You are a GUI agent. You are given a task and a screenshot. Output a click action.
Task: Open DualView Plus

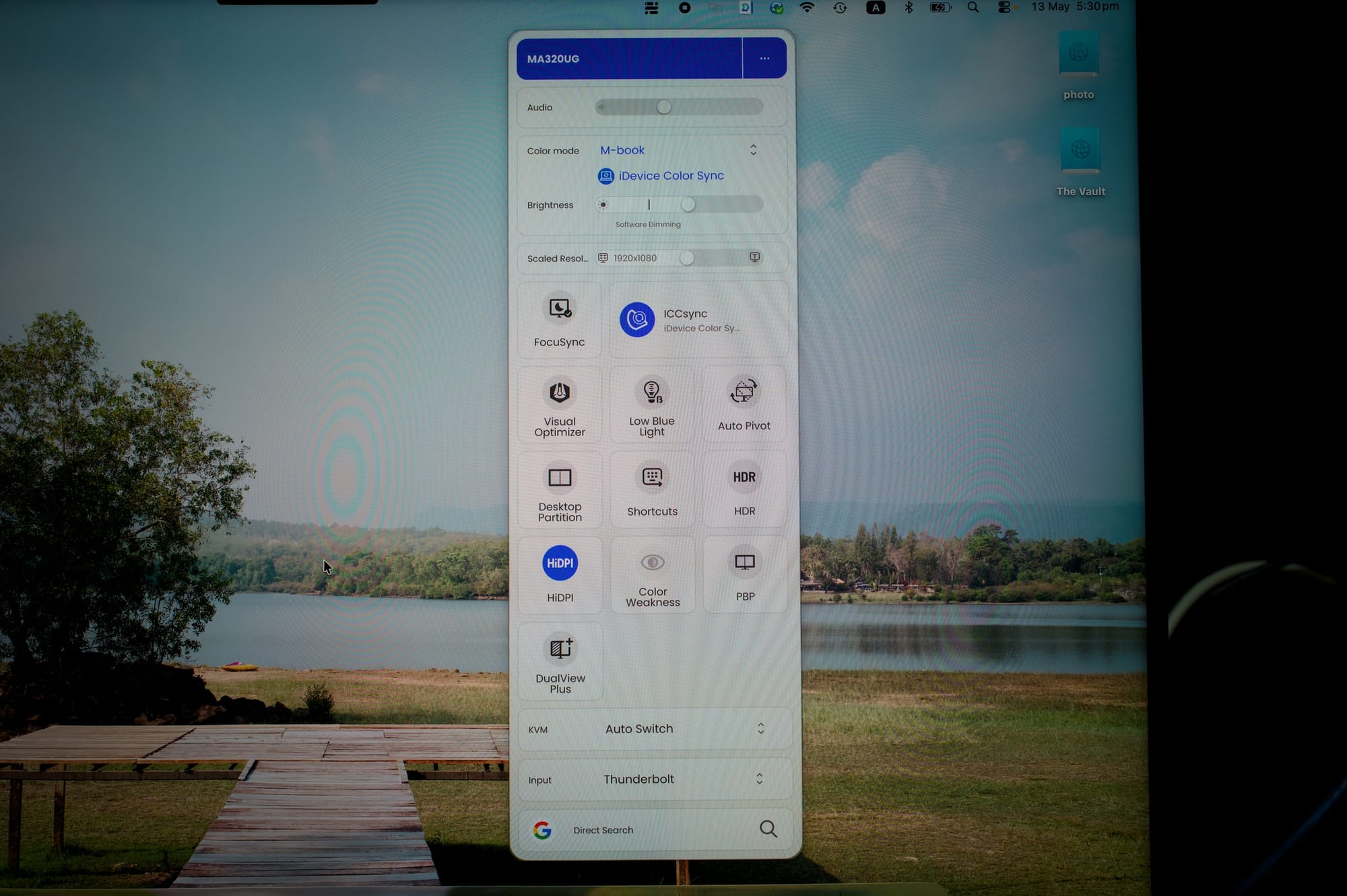pos(560,662)
